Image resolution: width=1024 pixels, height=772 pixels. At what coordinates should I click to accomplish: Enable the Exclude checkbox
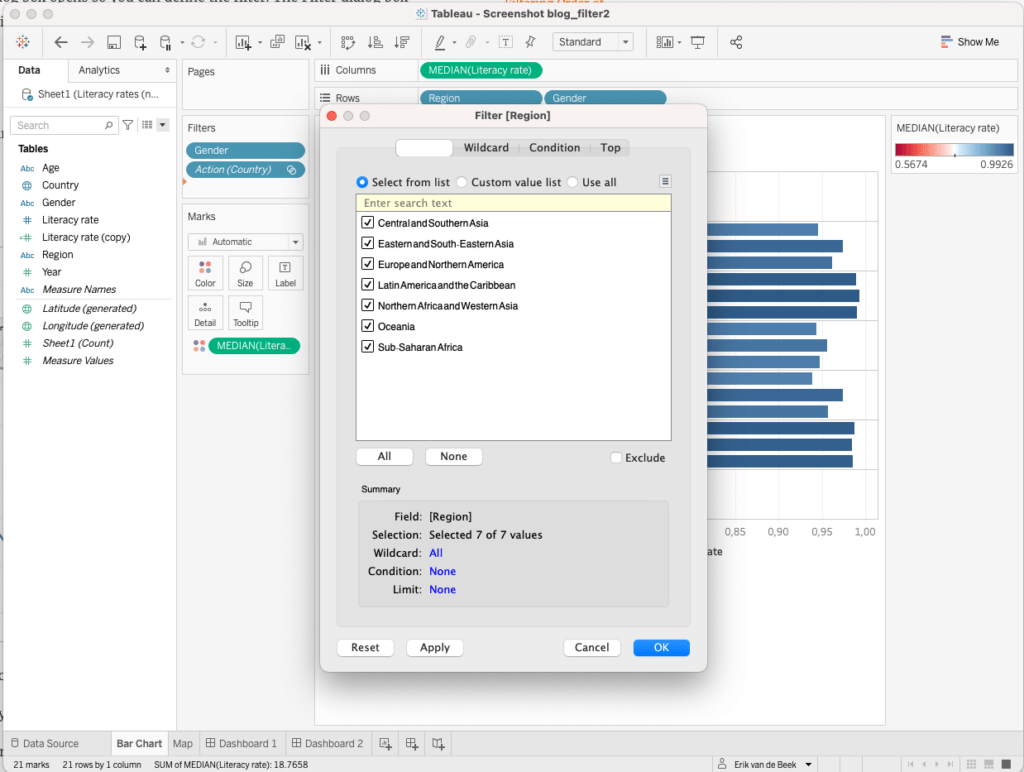coord(616,458)
